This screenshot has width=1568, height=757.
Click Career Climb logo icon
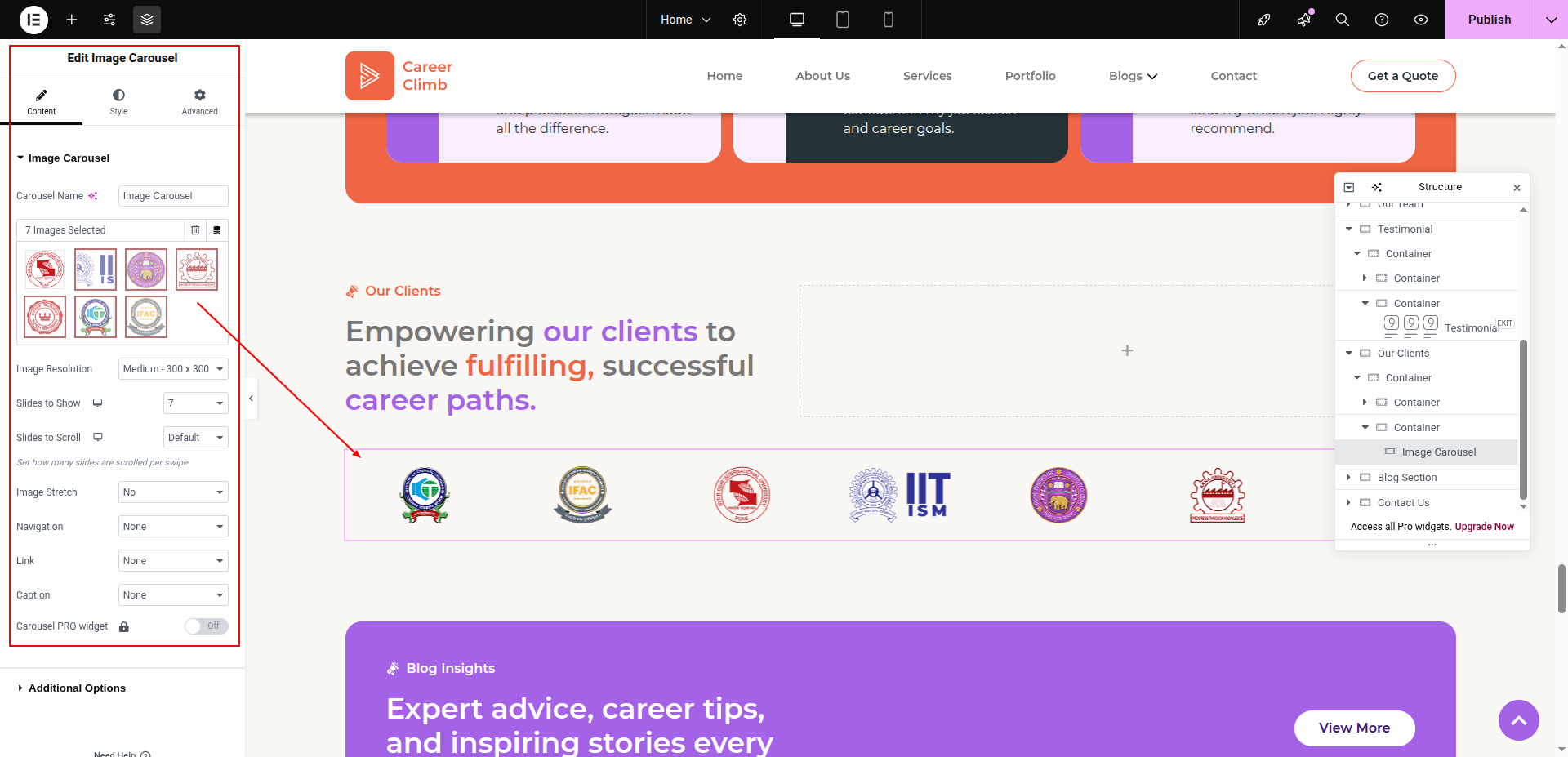click(370, 76)
